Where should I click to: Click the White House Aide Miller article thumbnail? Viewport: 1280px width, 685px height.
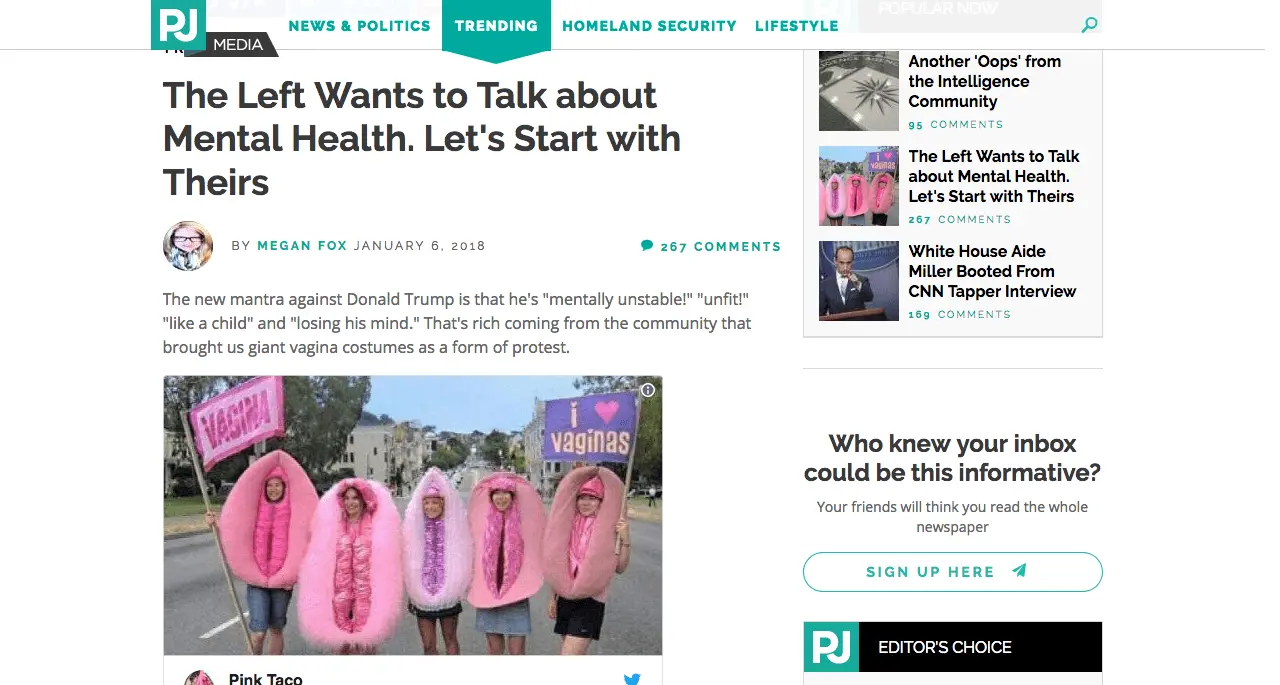pos(859,281)
